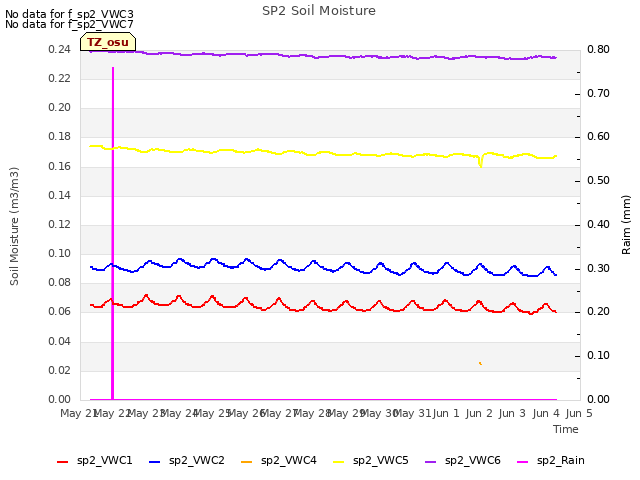
Task: Click the Jun 4 x-axis tick label
Action: (546, 413)
